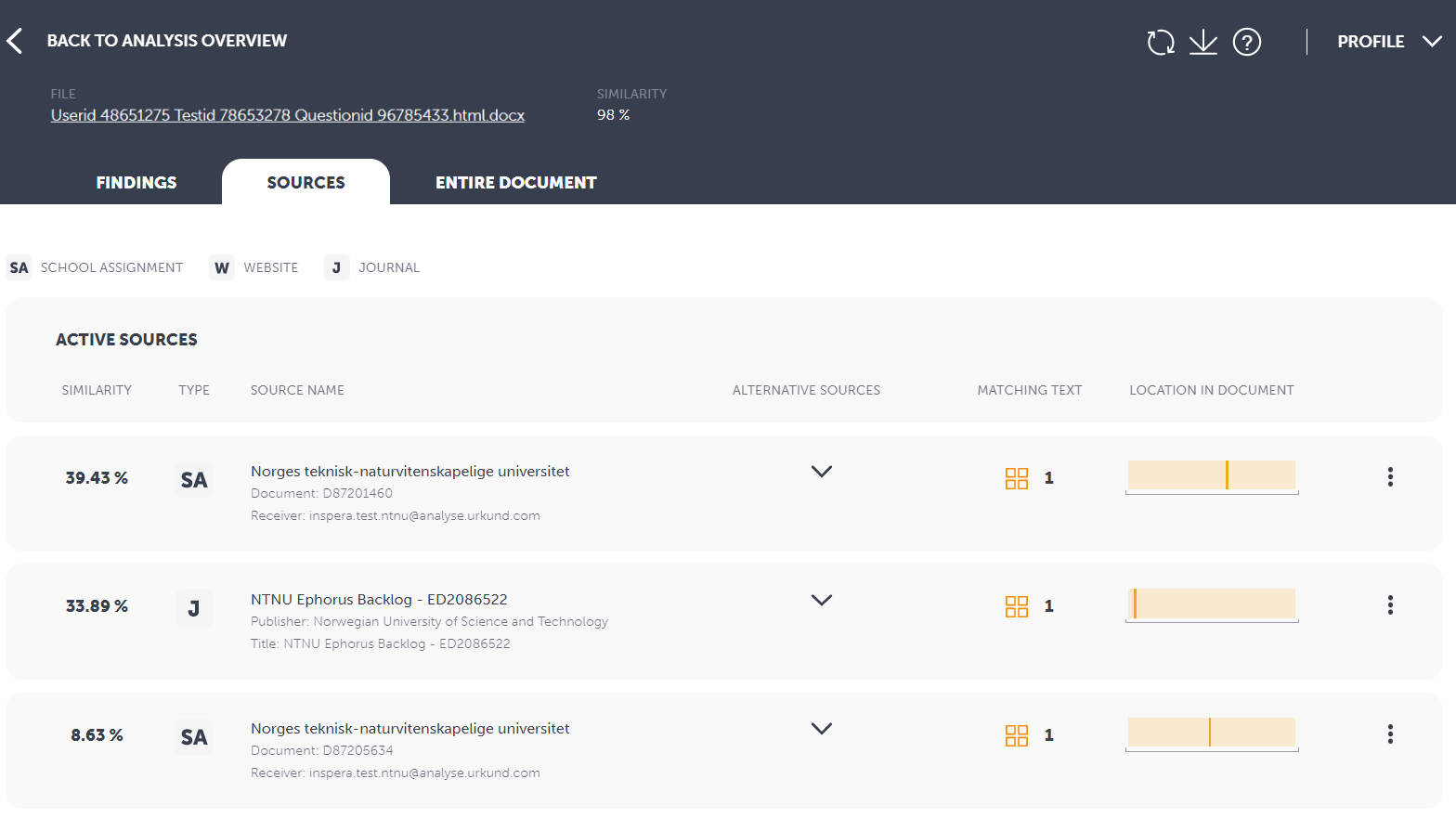The image size is (1456, 818).
Task: Download the analysis report
Action: click(x=1203, y=42)
